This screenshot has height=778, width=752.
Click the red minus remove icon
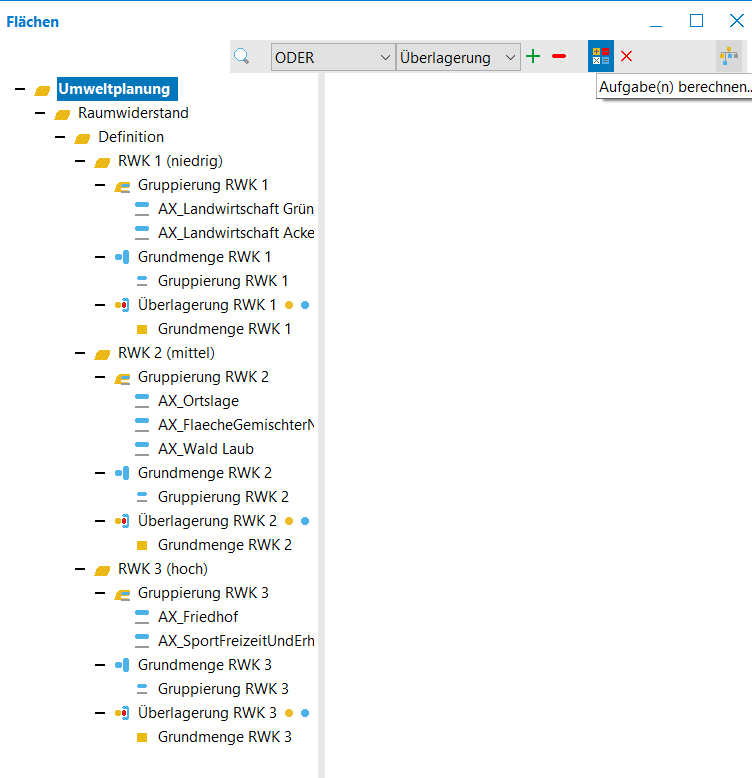(559, 57)
